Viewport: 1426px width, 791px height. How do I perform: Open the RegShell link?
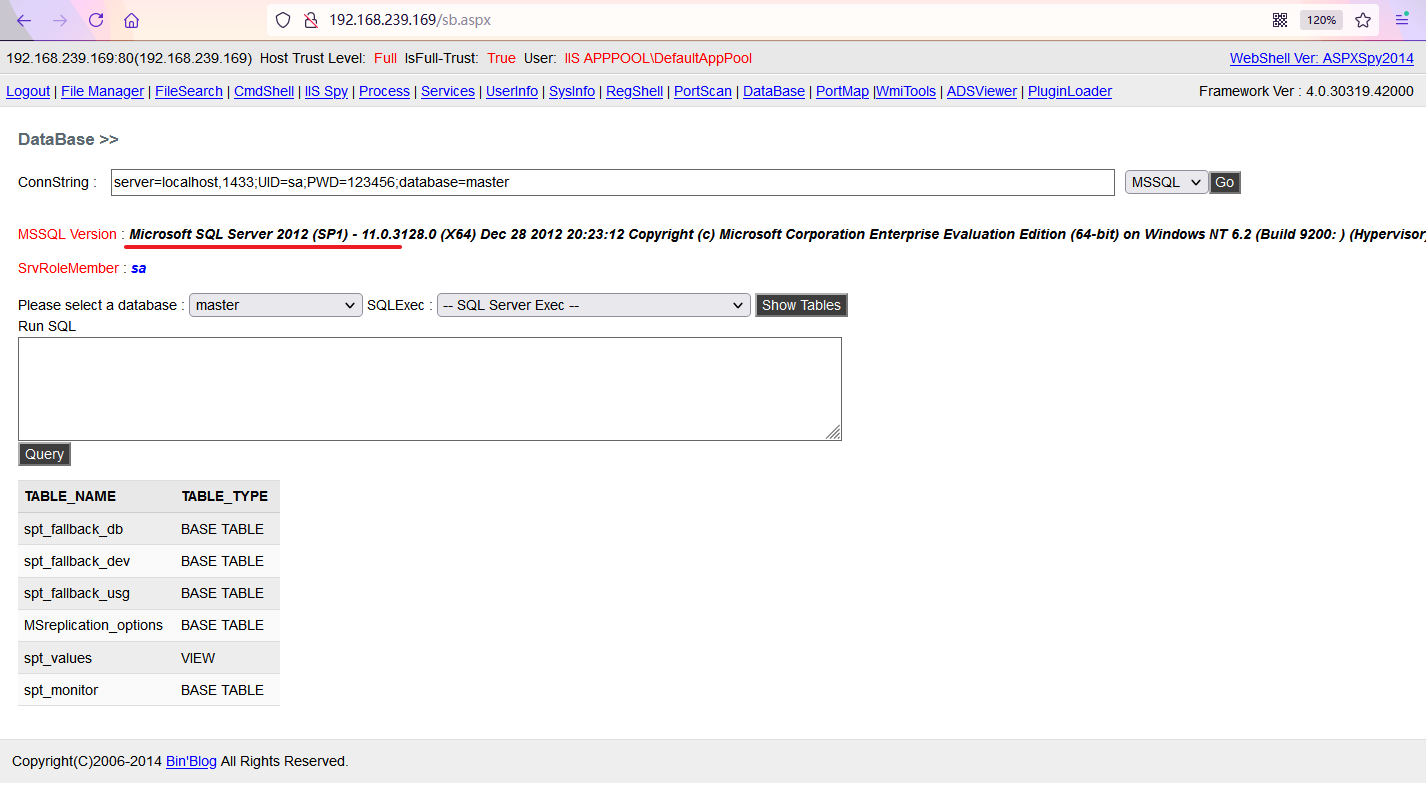click(x=634, y=91)
